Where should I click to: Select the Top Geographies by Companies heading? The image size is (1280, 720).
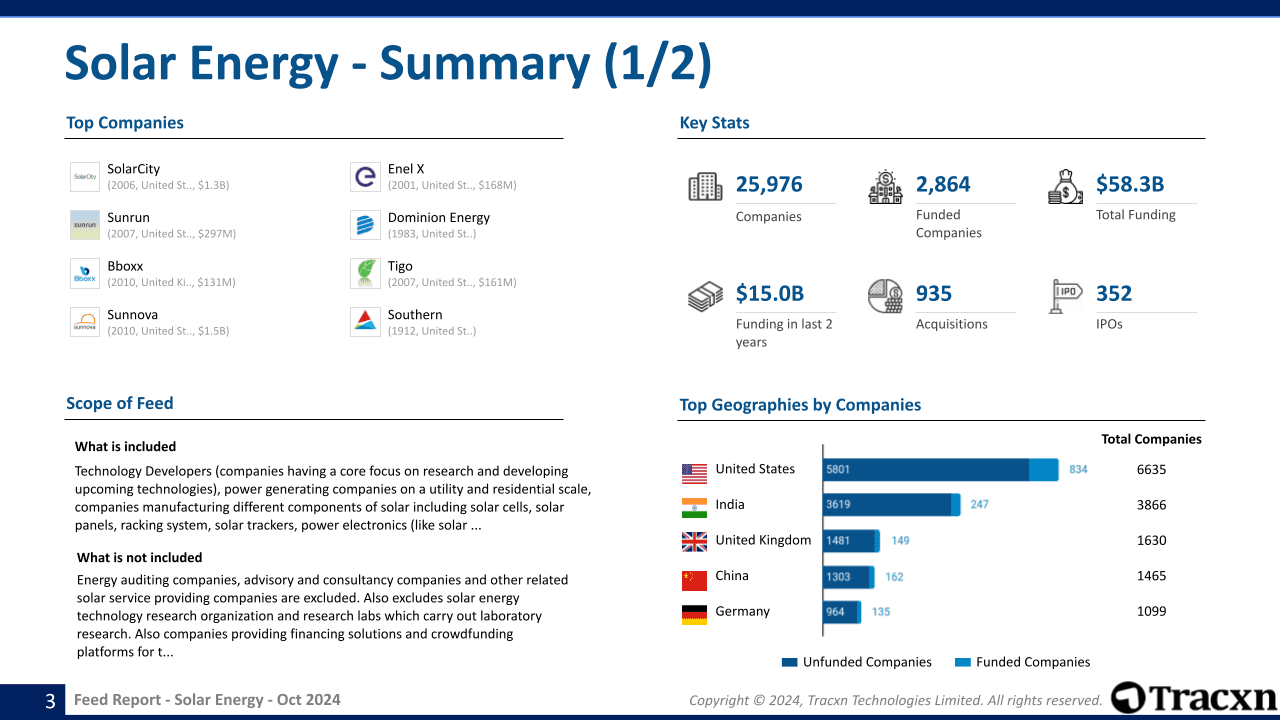[800, 405]
